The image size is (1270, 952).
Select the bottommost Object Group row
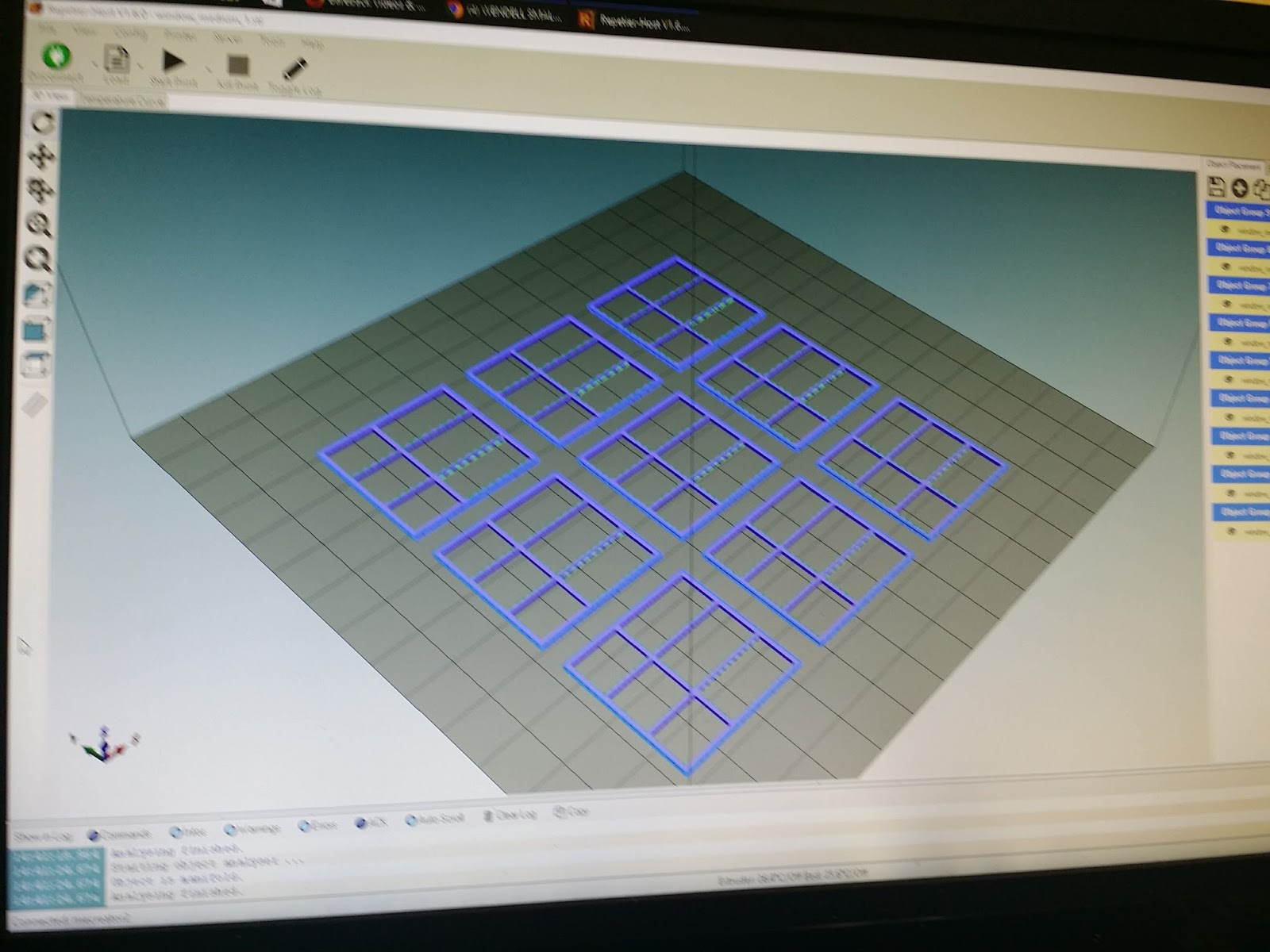(x=1241, y=512)
